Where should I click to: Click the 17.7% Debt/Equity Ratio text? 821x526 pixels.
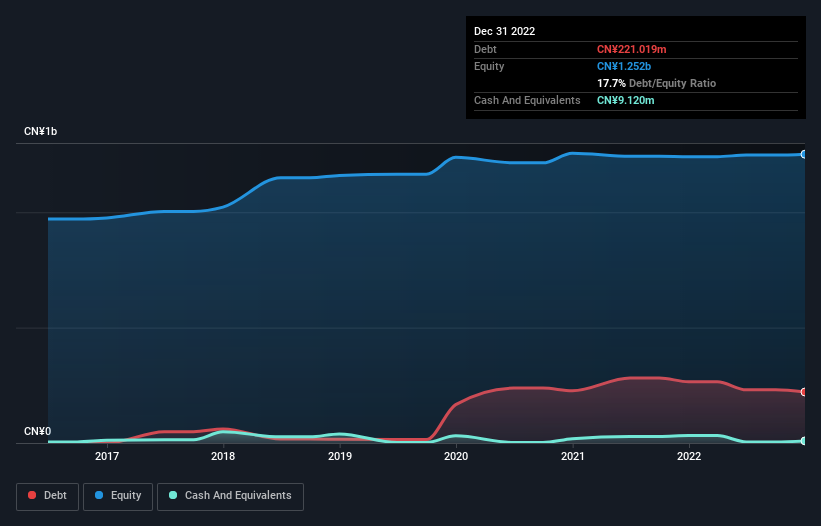pyautogui.click(x=657, y=83)
